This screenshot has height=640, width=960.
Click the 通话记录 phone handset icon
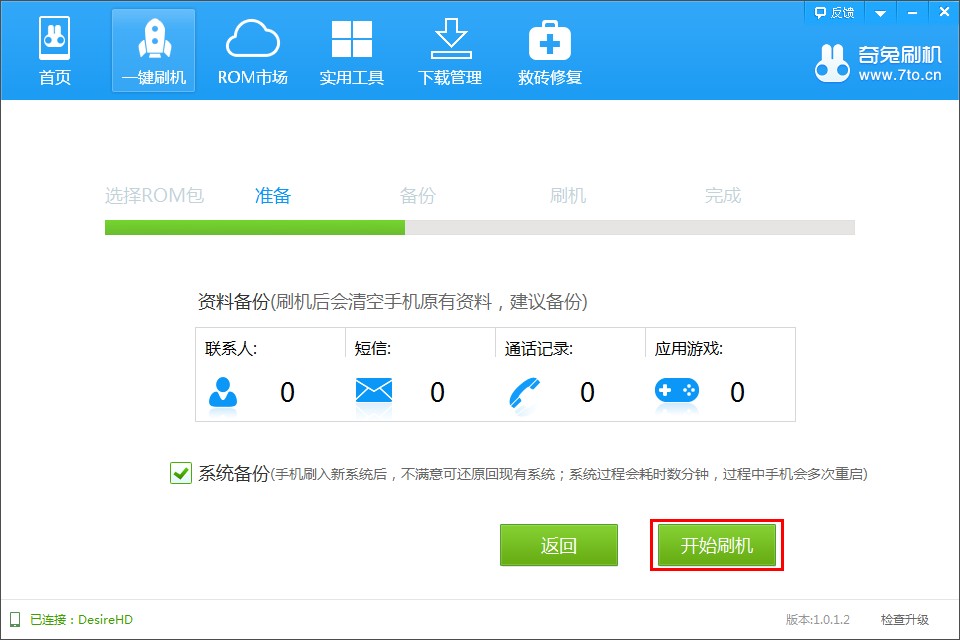point(525,393)
